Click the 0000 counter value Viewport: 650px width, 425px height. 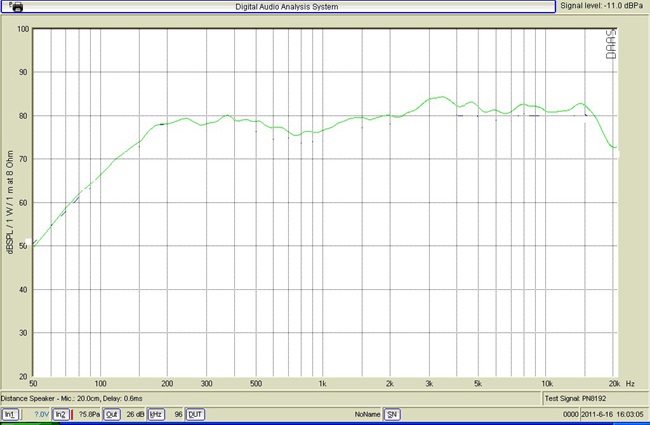click(x=570, y=414)
